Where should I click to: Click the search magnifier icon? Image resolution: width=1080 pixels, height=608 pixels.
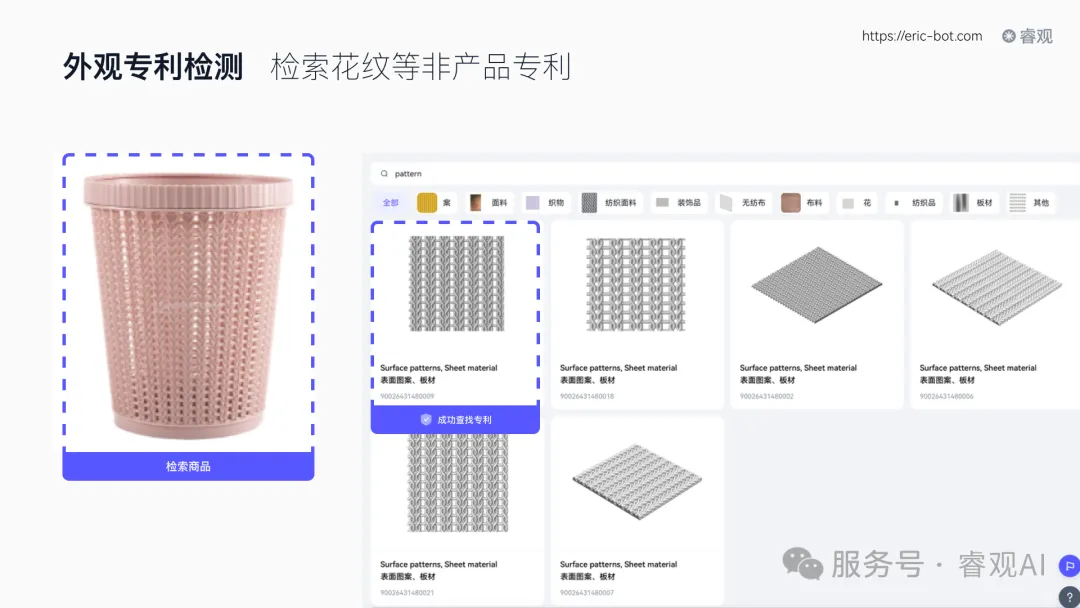coord(384,173)
